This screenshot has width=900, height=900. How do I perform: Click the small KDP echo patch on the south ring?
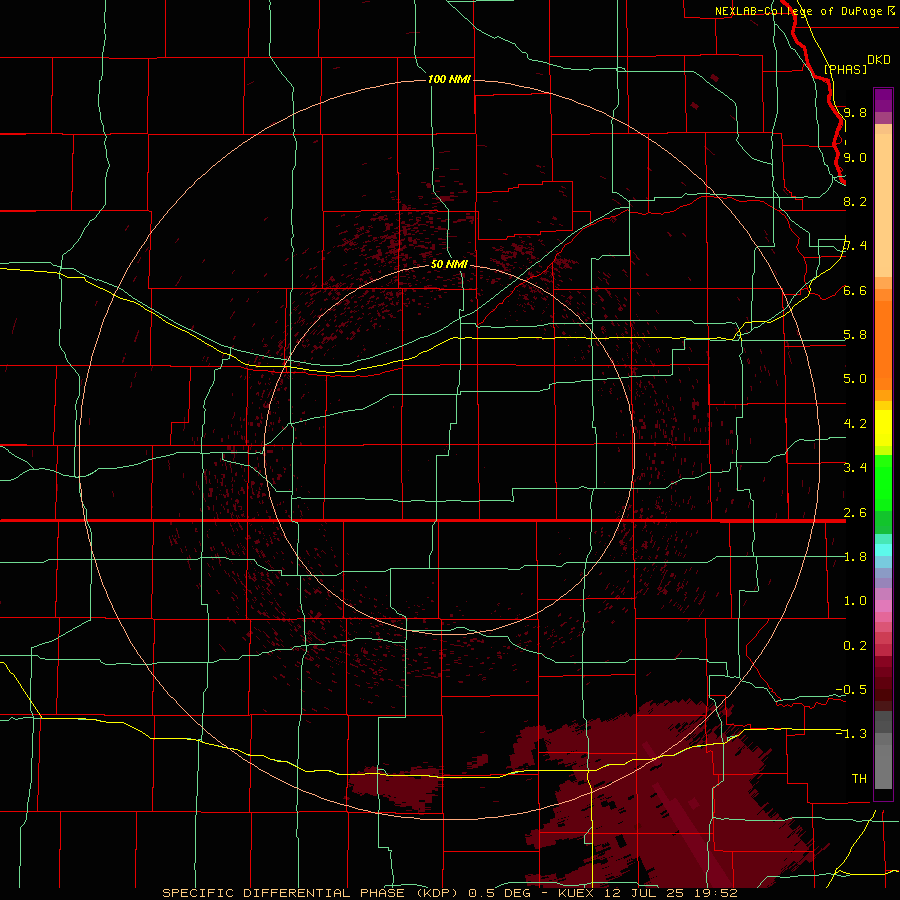pyautogui.click(x=393, y=788)
